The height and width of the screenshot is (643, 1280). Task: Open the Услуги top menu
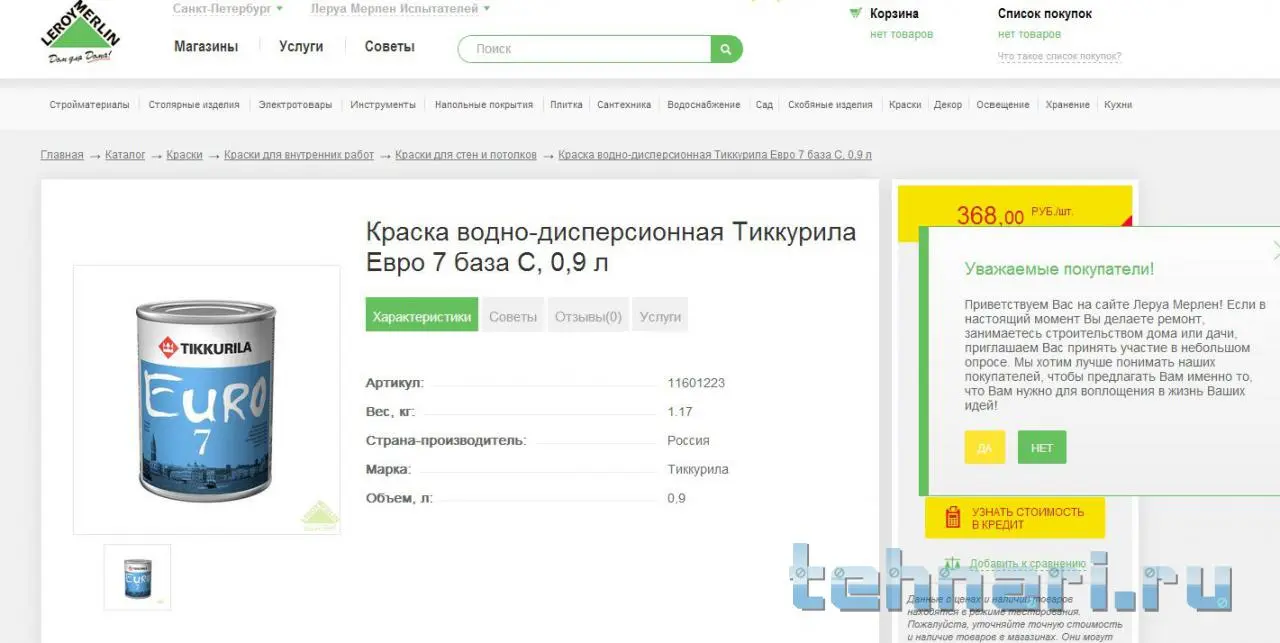point(301,47)
